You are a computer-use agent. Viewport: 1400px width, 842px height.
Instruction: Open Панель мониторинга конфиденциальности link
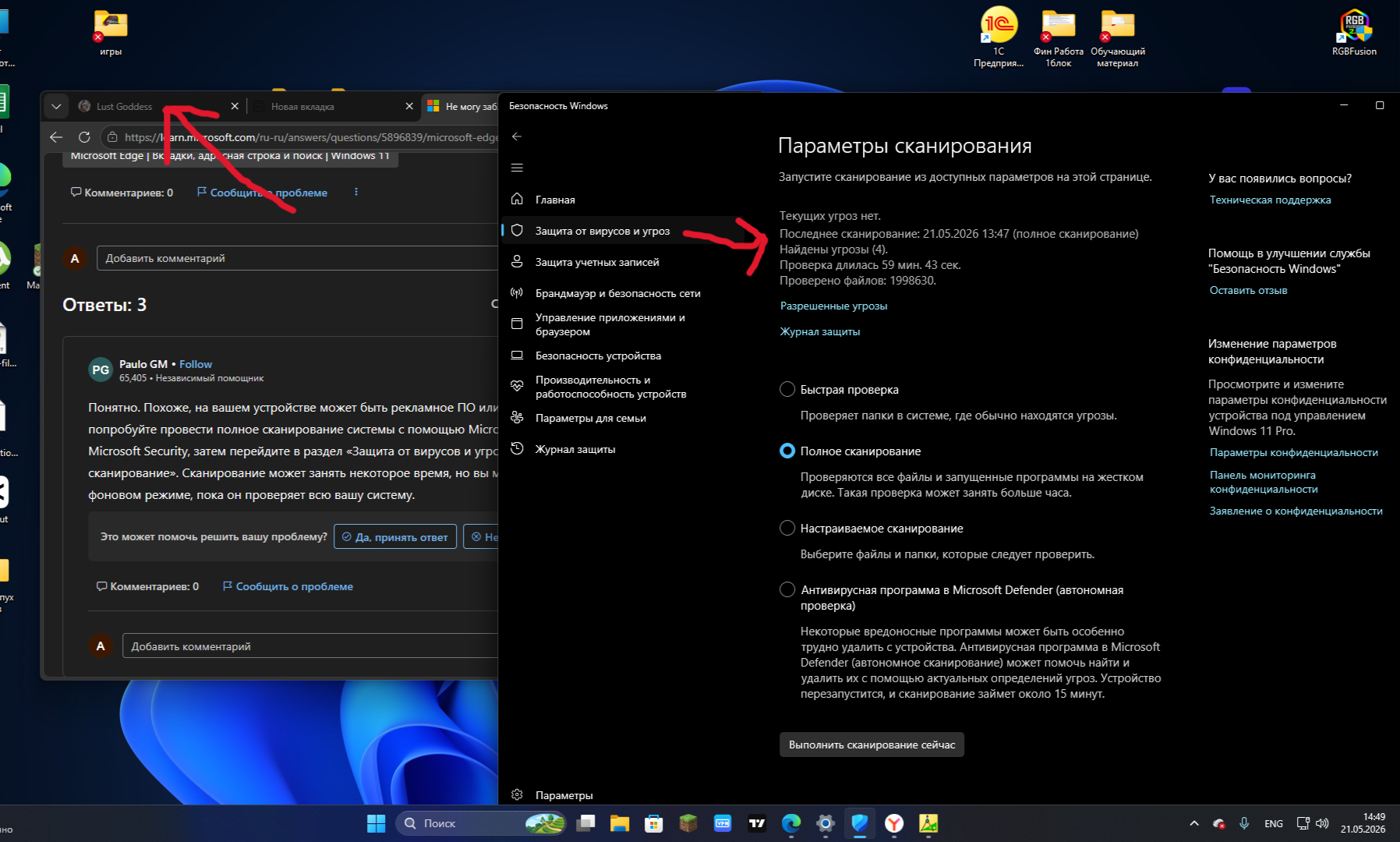1264,482
